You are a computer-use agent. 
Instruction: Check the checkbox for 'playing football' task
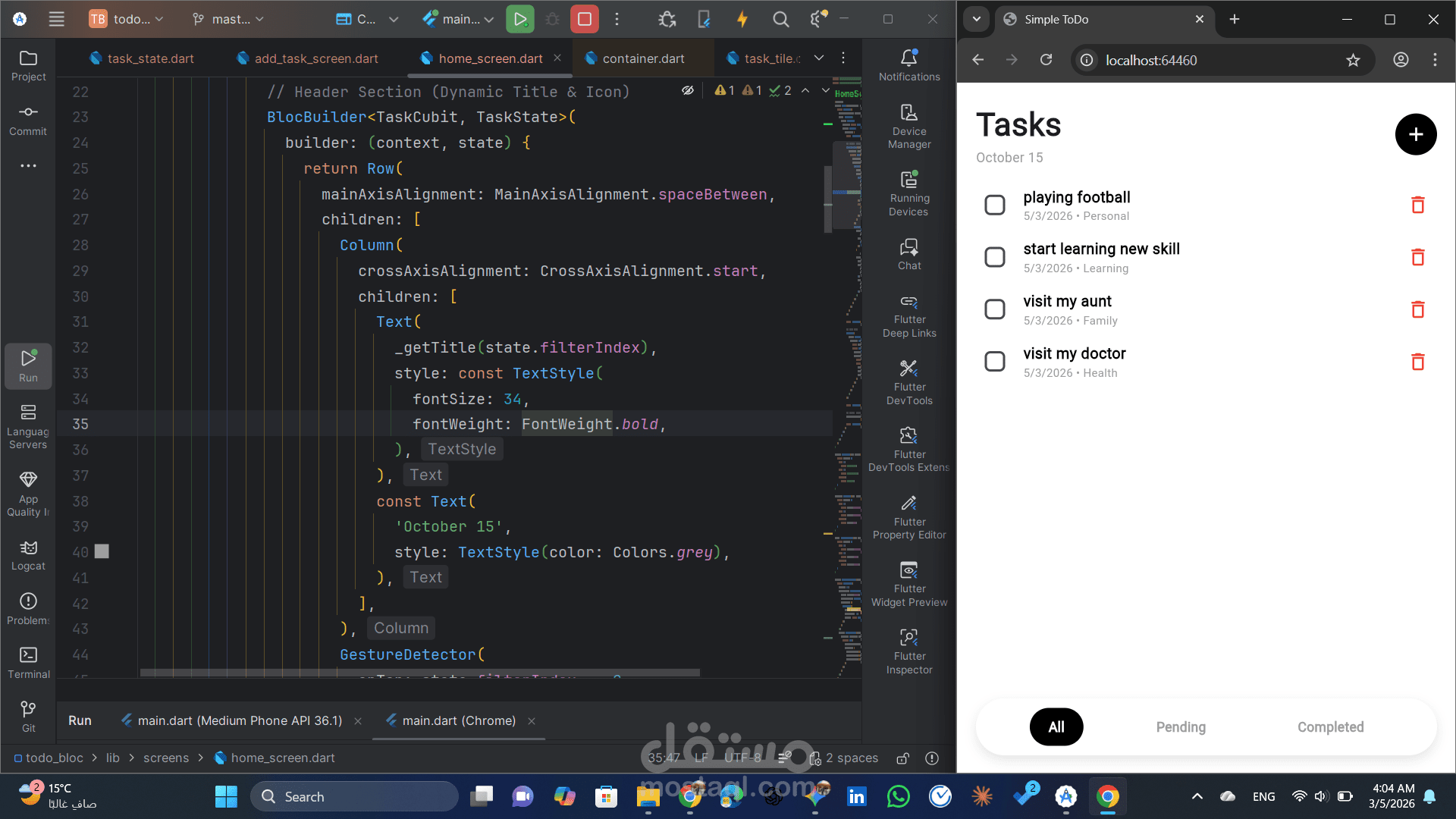[995, 205]
